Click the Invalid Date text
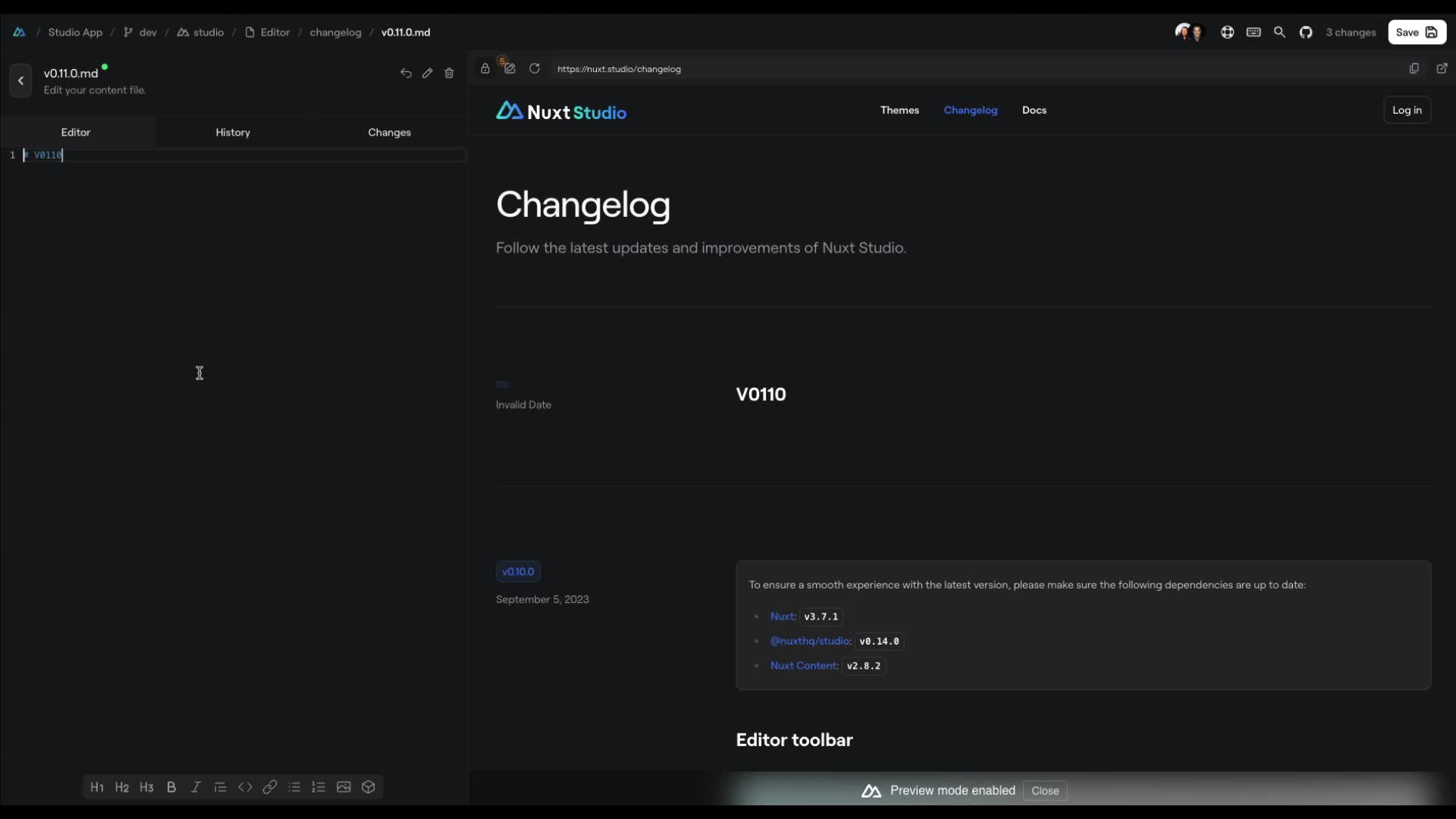This screenshot has height=819, width=1456. pos(523,405)
